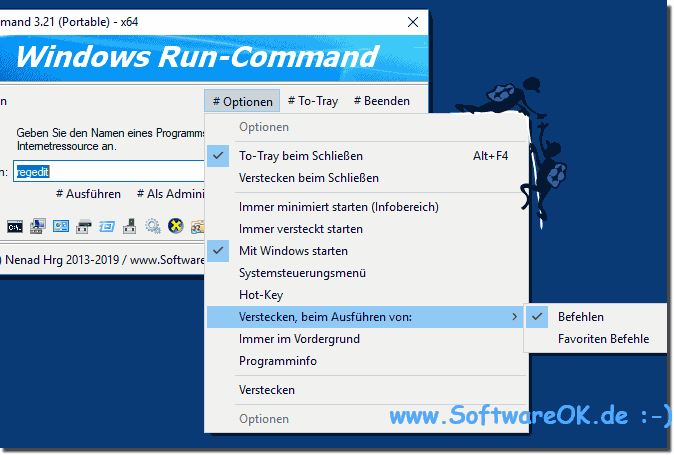Open the Control Panel icon
Screen dimensions: 674x455
click(61, 226)
